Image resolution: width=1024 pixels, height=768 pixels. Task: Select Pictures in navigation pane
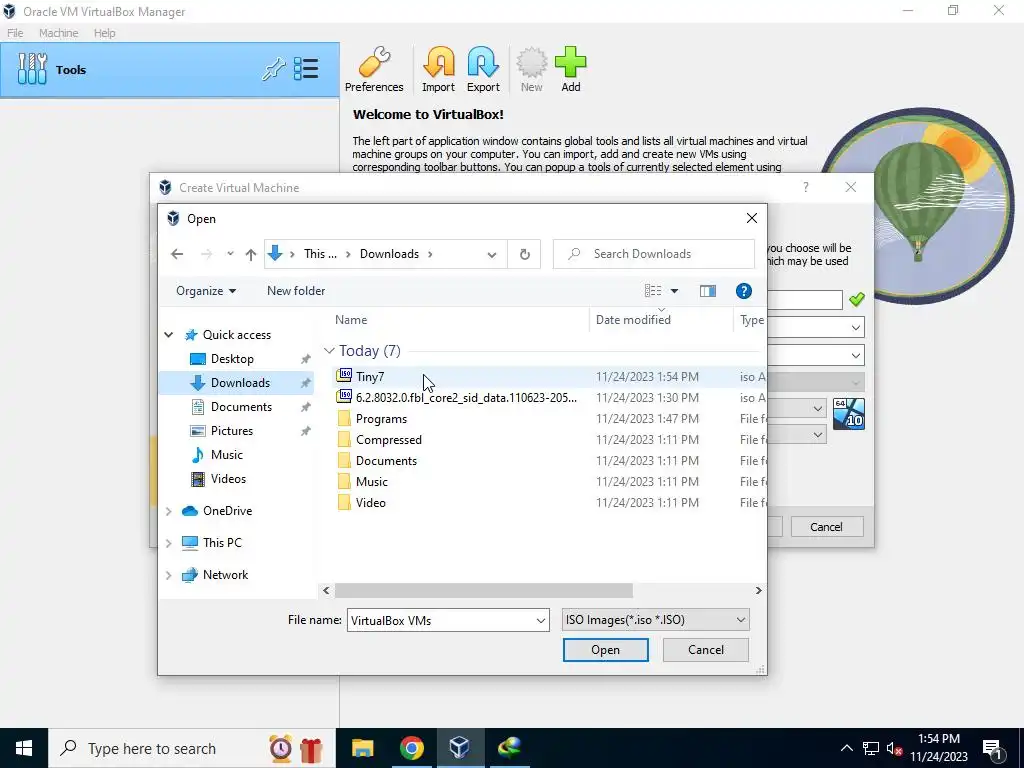(231, 431)
